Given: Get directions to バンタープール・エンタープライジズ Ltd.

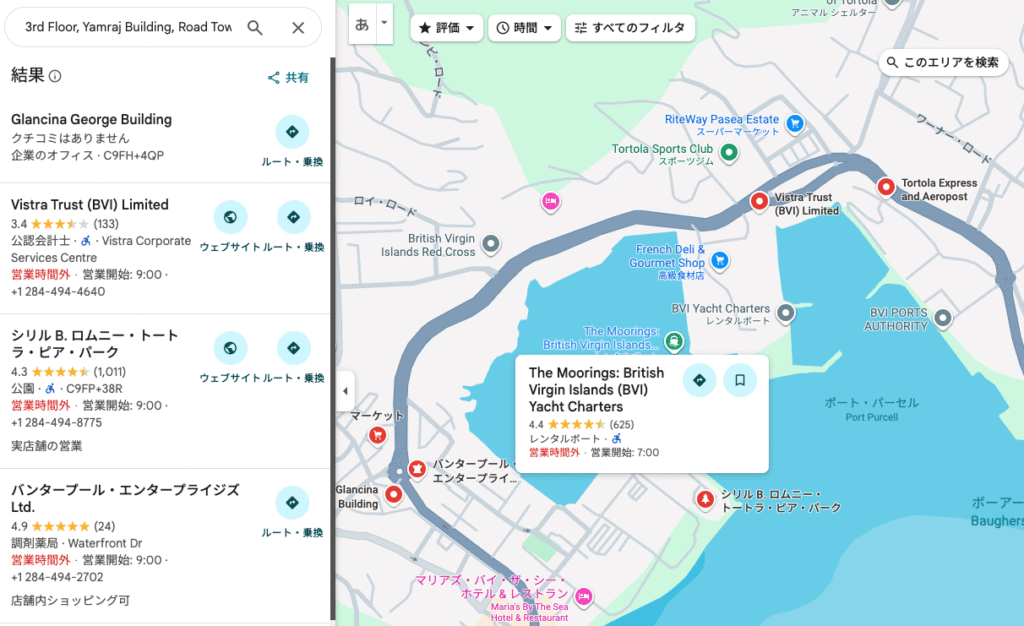Looking at the screenshot, I should tap(292, 503).
